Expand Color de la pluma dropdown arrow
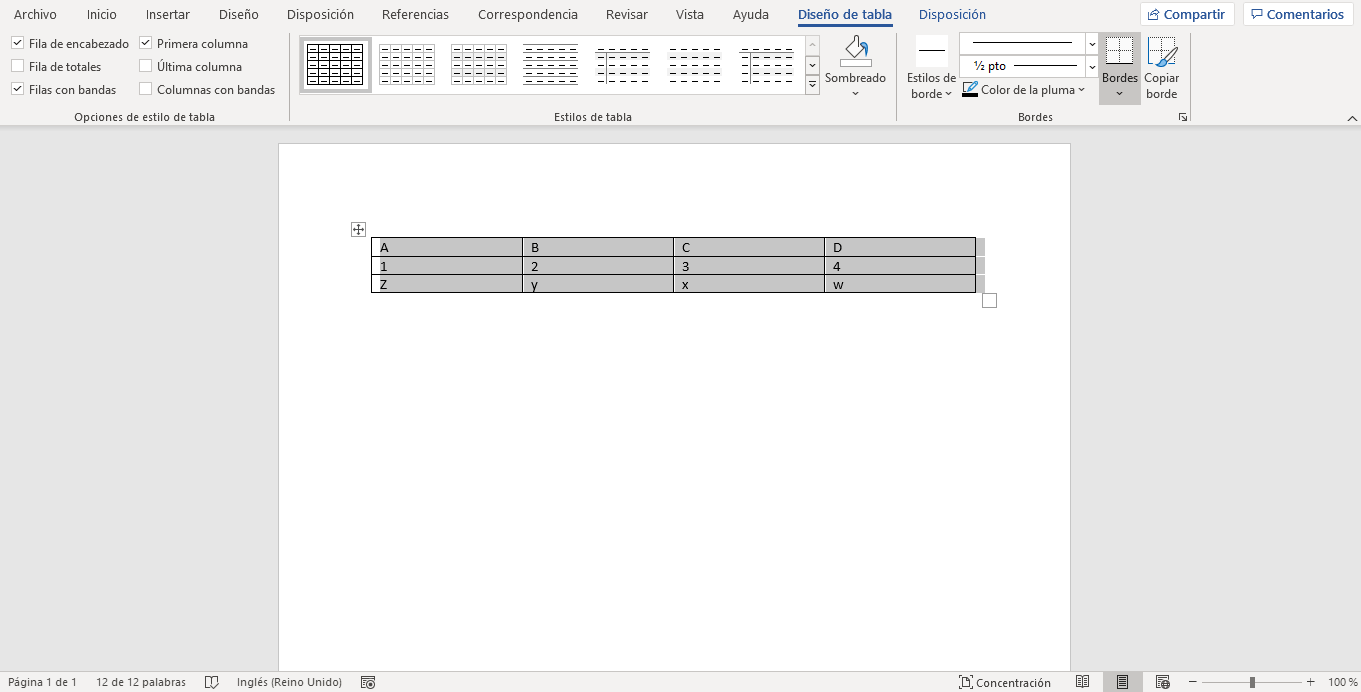The width and height of the screenshot is (1361, 692). click(x=1082, y=90)
